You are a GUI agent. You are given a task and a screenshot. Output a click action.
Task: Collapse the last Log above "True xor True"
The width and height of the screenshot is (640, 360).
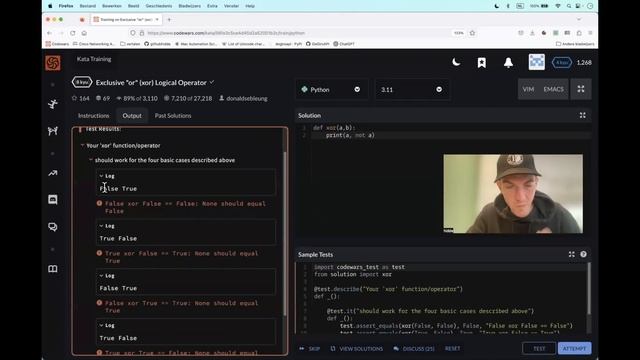click(107, 325)
